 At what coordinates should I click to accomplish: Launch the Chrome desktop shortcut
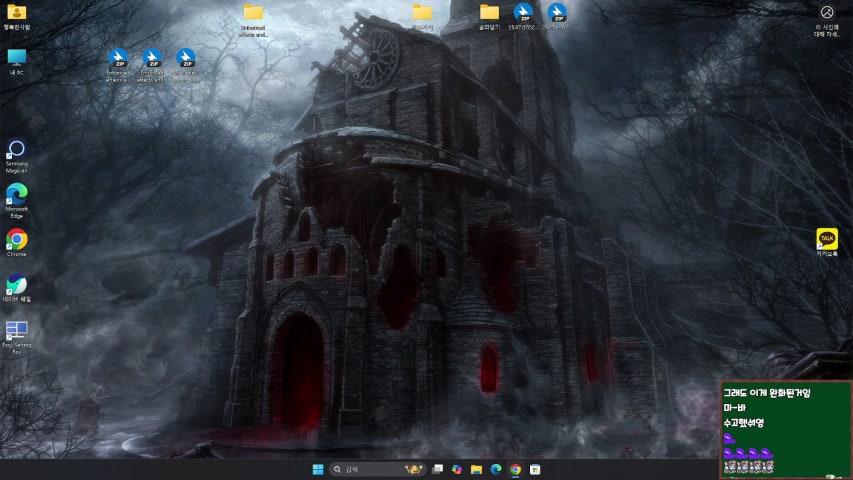[16, 243]
